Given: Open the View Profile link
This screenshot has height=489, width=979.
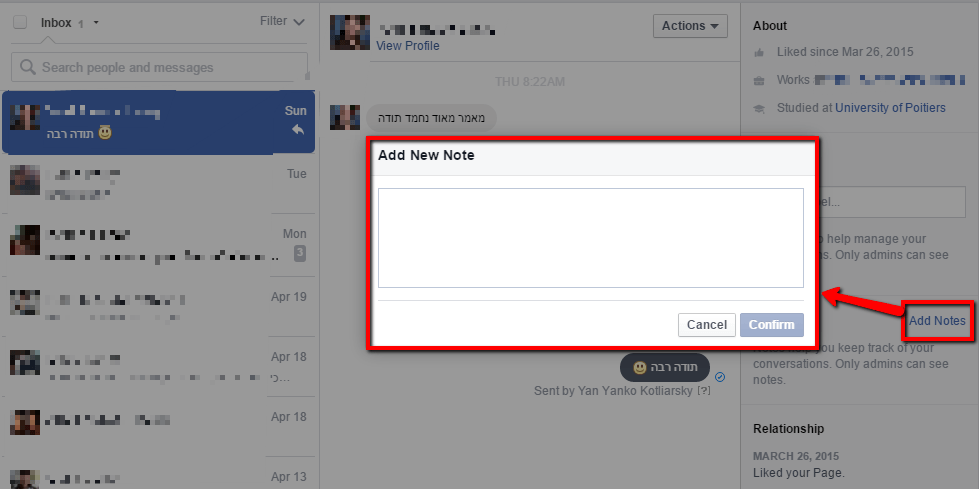Looking at the screenshot, I should coord(408,46).
